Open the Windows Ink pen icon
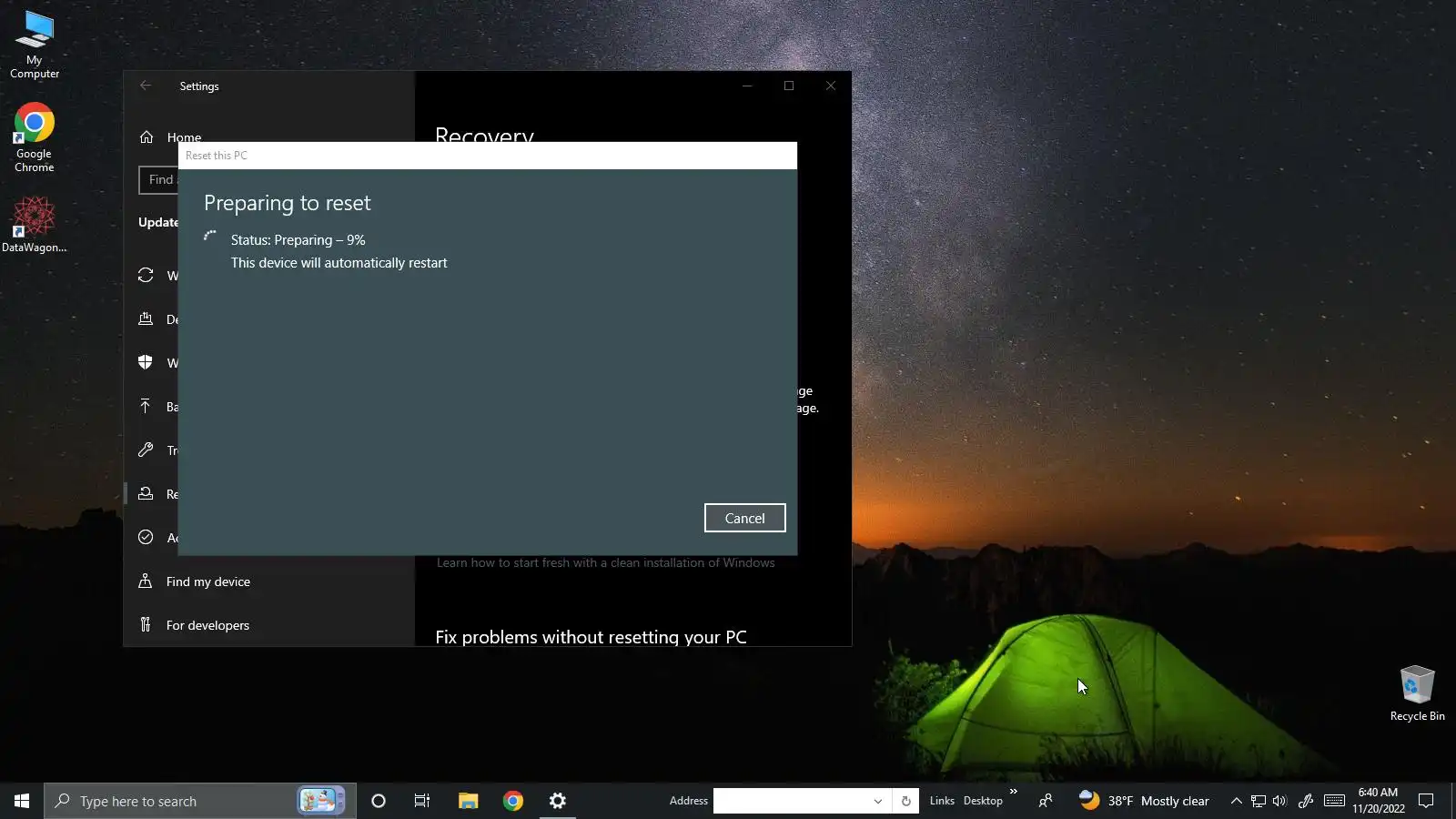The height and width of the screenshot is (819, 1456). pos(1306,801)
